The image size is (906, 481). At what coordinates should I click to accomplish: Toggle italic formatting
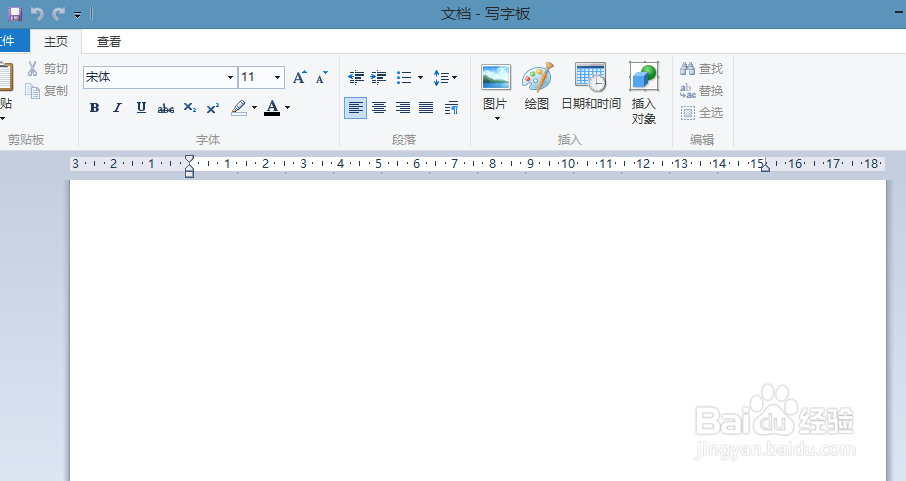(x=117, y=108)
